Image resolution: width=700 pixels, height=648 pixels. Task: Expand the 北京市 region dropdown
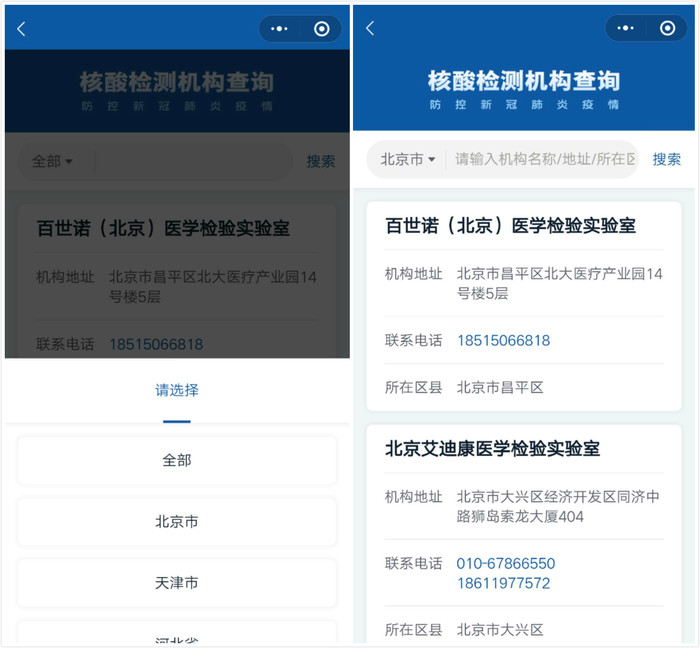[x=408, y=159]
